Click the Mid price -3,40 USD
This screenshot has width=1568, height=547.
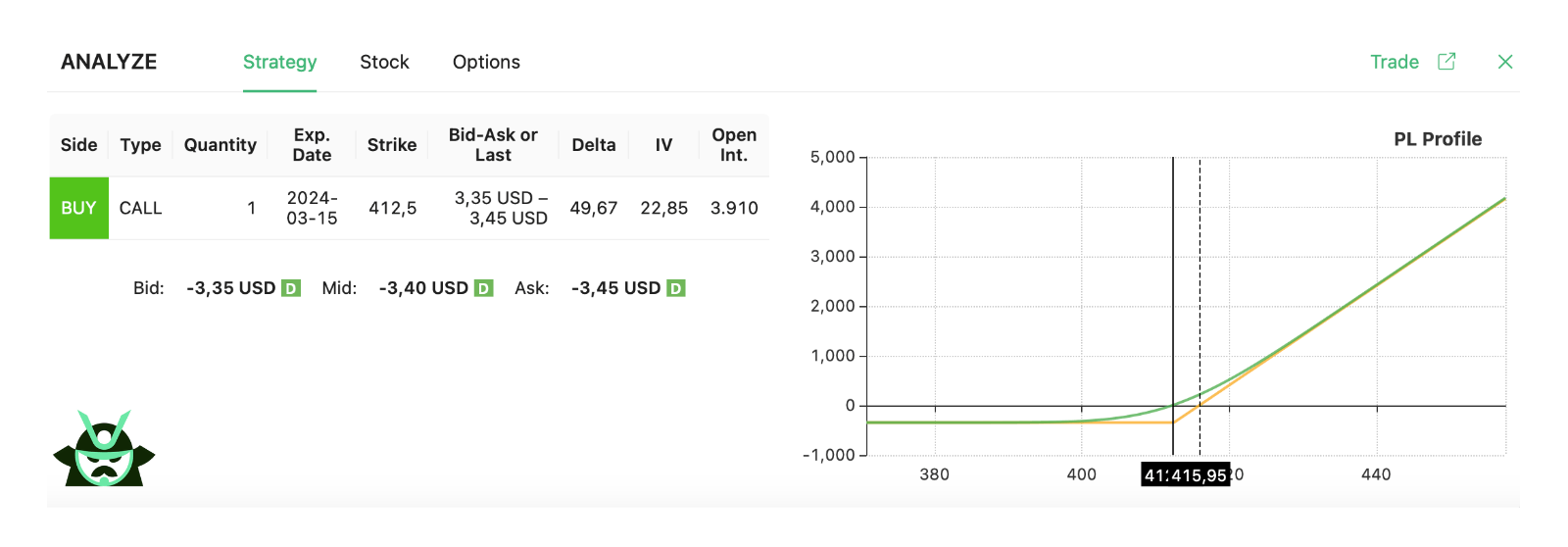click(423, 288)
